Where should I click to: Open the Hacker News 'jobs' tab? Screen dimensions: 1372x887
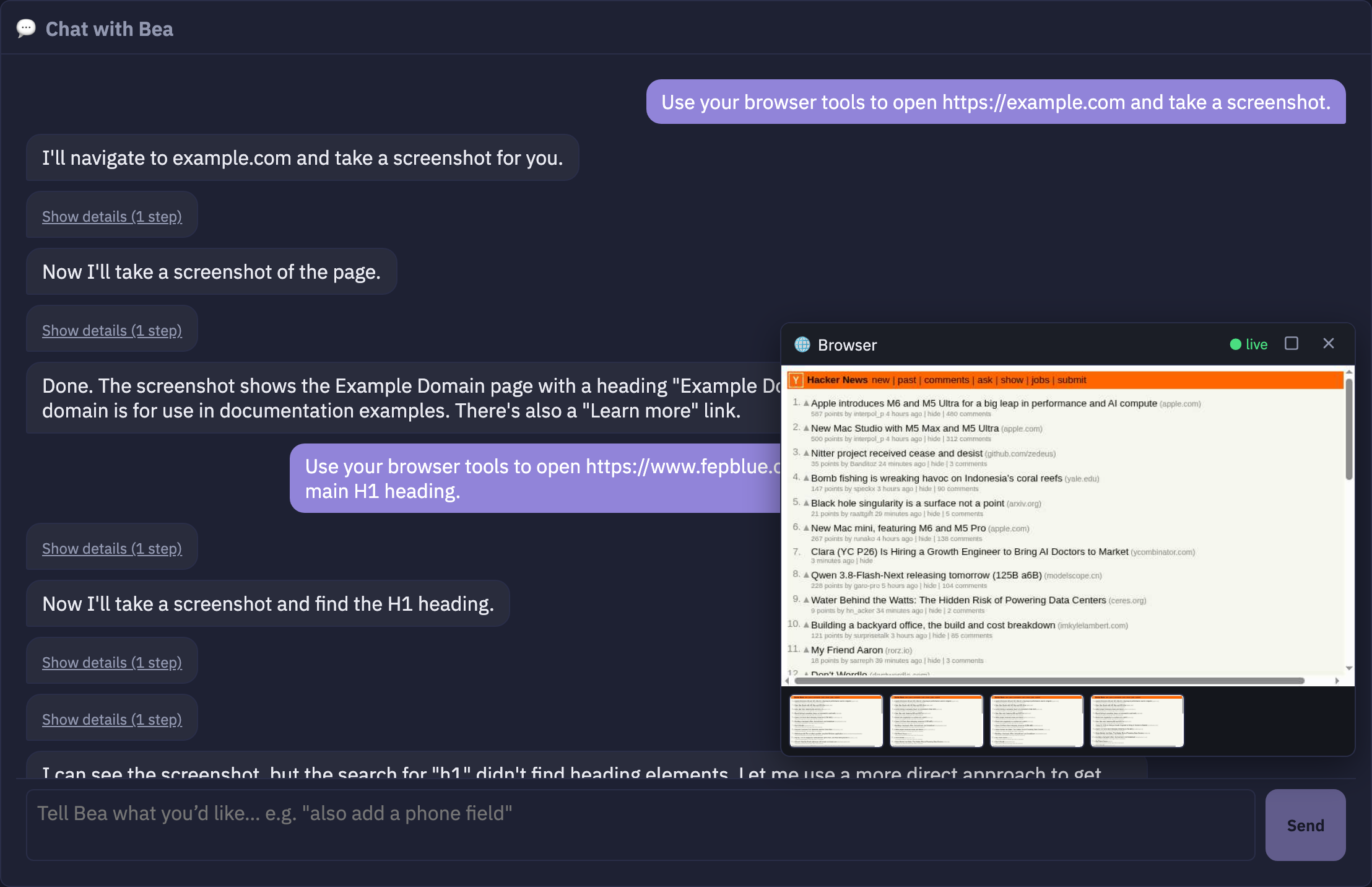click(1040, 380)
